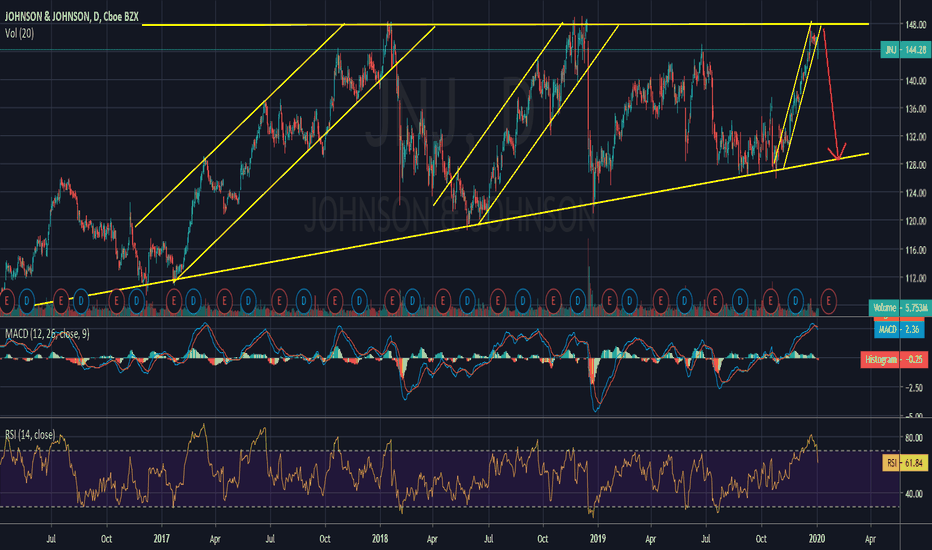This screenshot has height=550, width=932.
Task: Click the JOHNSON & JOHNSON symbol title
Action: [71, 17]
